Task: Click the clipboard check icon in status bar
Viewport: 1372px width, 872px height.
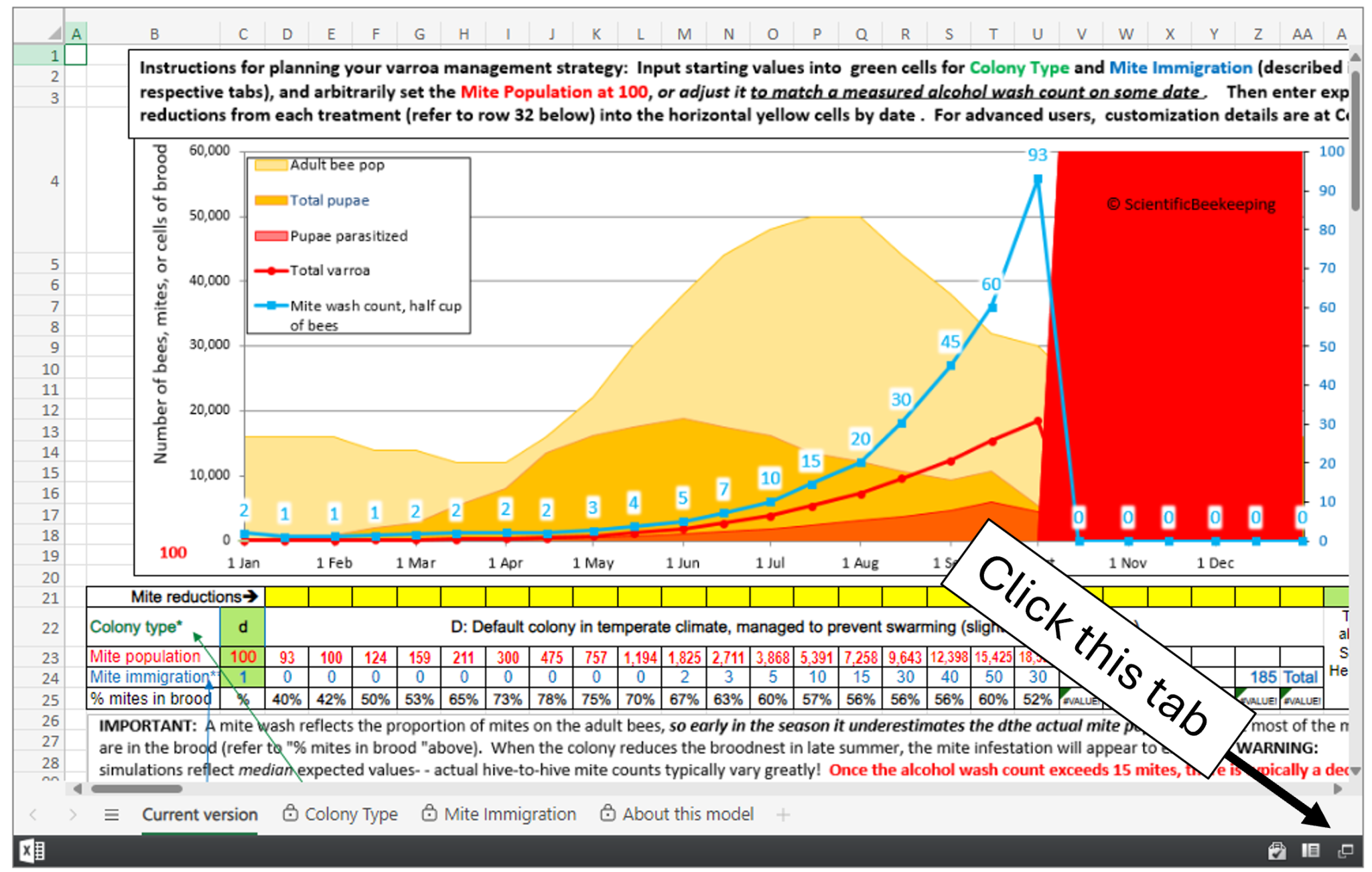Action: [1276, 851]
